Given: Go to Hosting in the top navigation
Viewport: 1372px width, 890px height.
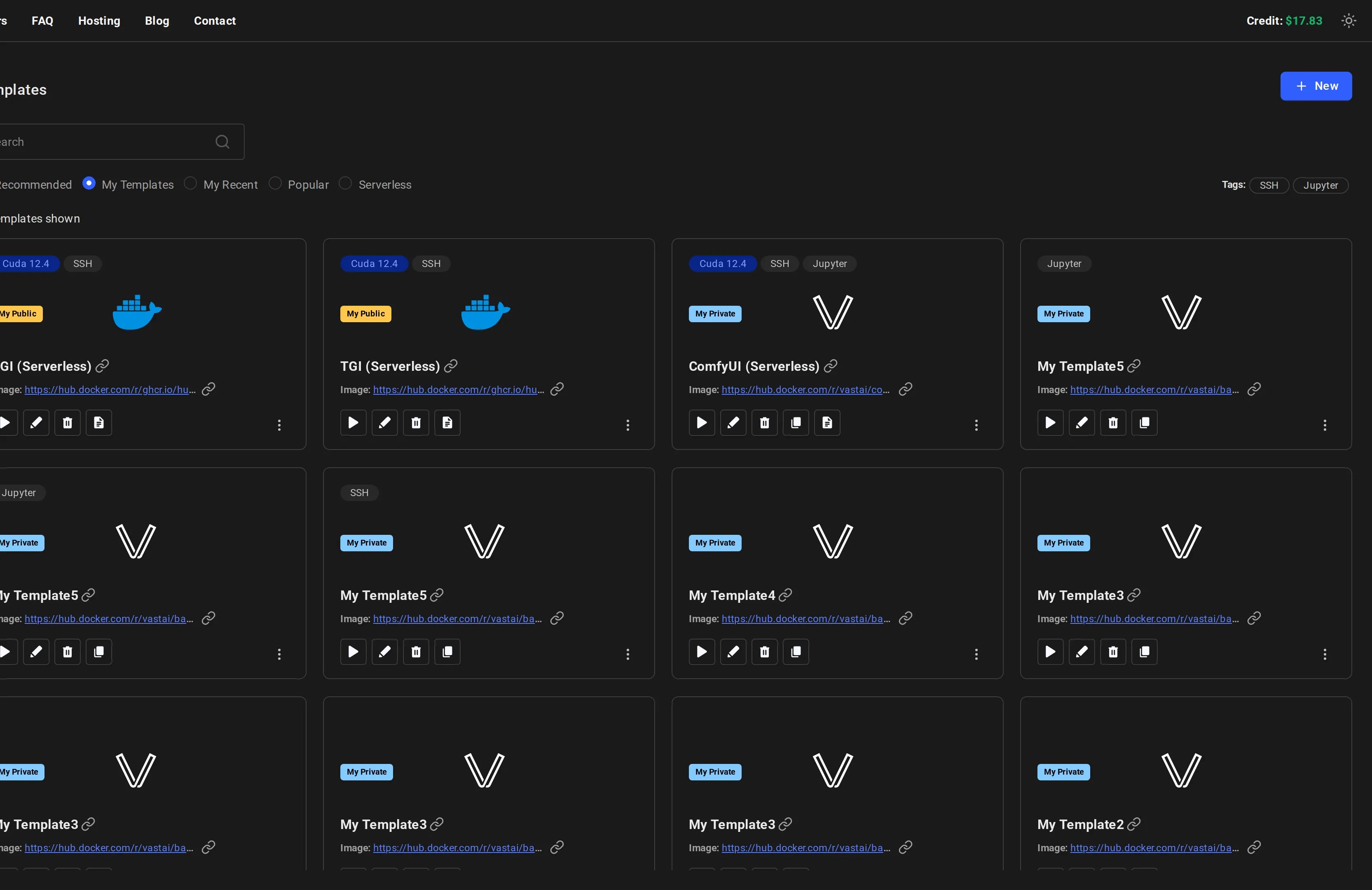Looking at the screenshot, I should [99, 21].
